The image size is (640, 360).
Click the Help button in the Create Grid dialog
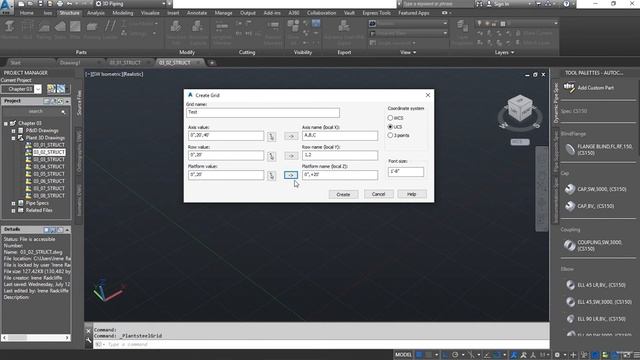[411, 194]
